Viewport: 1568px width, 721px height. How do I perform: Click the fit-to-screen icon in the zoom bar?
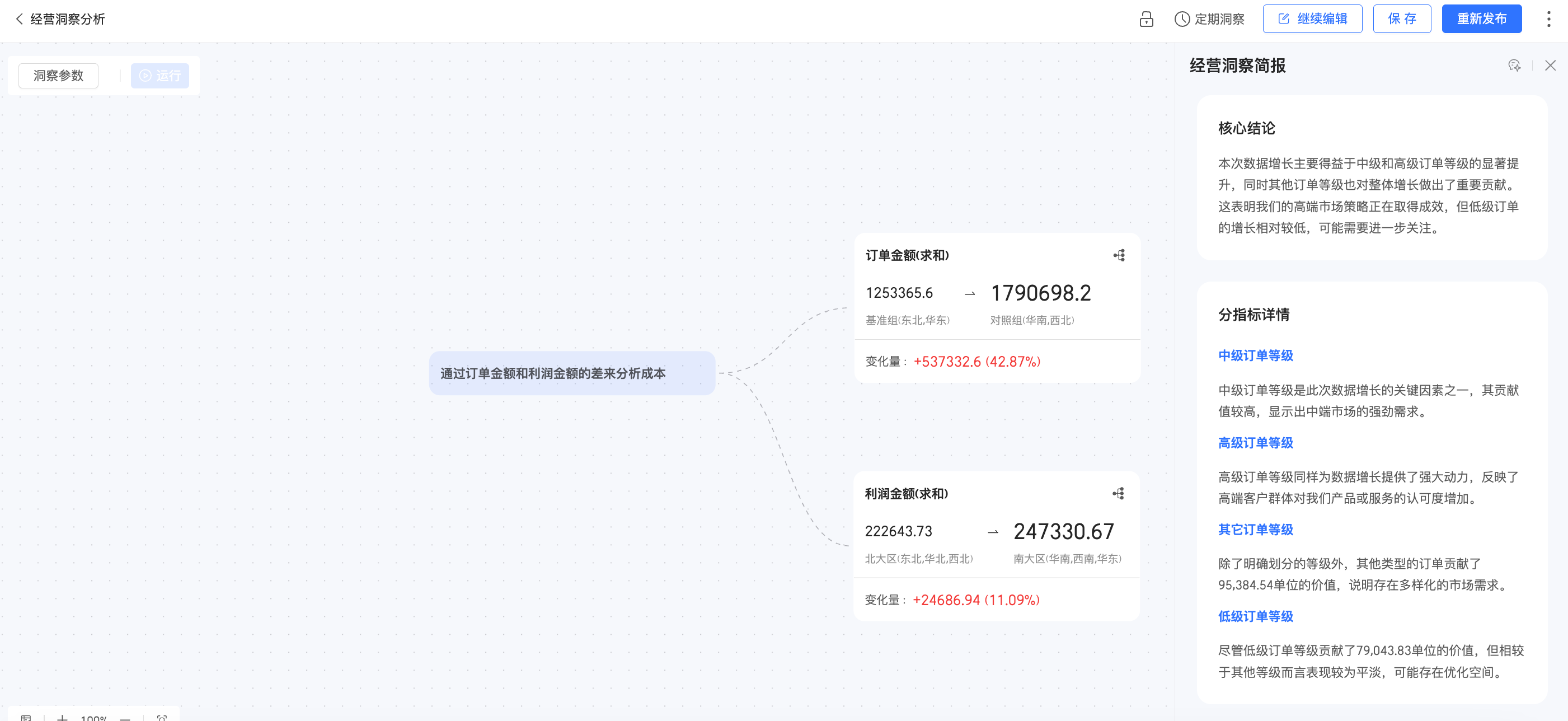click(x=162, y=717)
